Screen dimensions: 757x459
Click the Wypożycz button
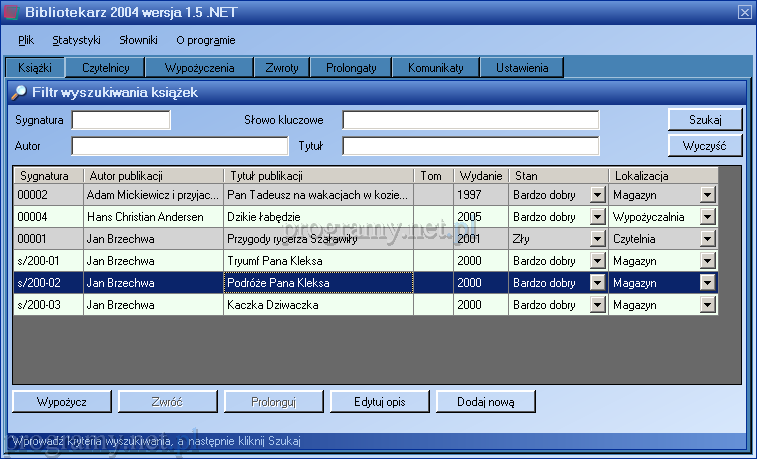click(61, 401)
